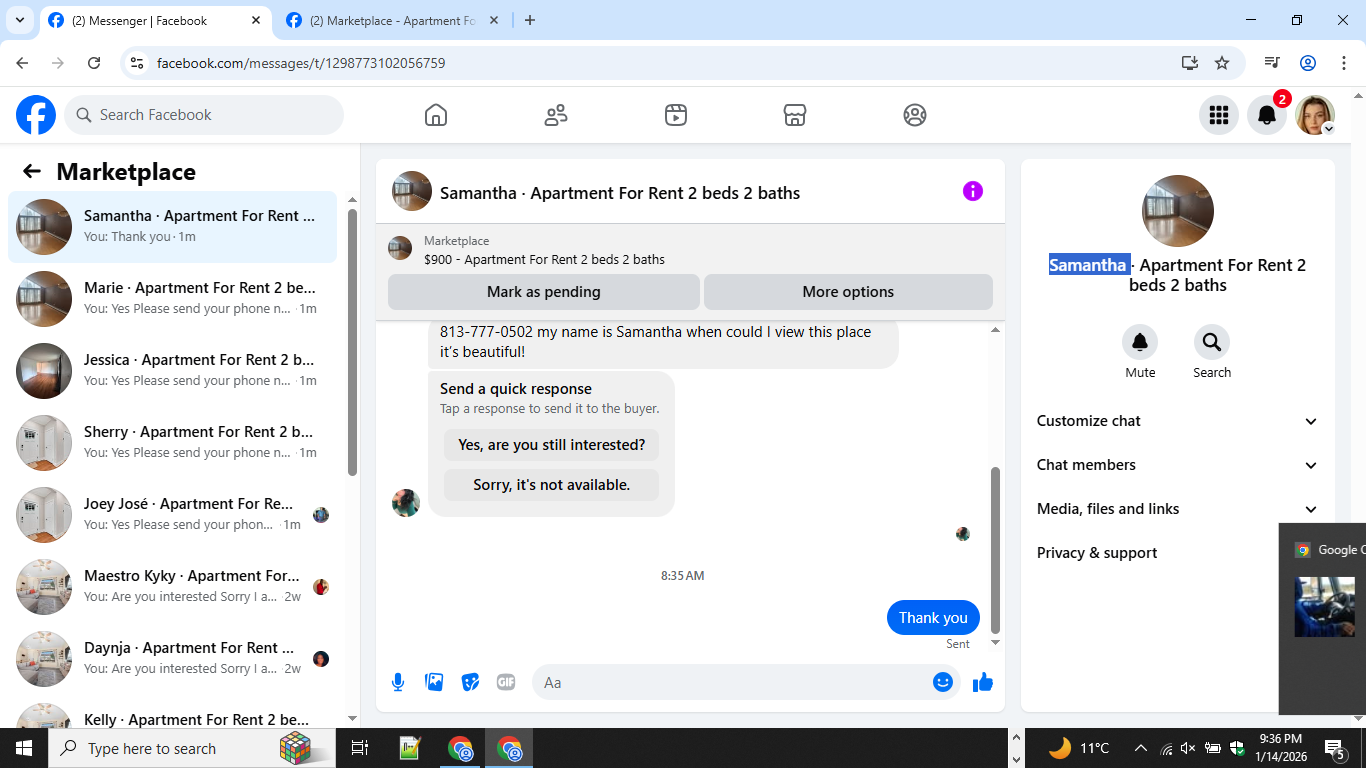Switch to Marketplace - Apartment tab

[x=393, y=20]
